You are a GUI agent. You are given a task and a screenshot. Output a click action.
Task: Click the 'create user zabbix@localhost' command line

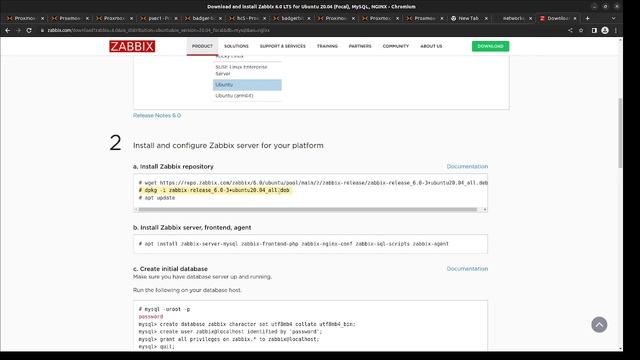coord(230,331)
